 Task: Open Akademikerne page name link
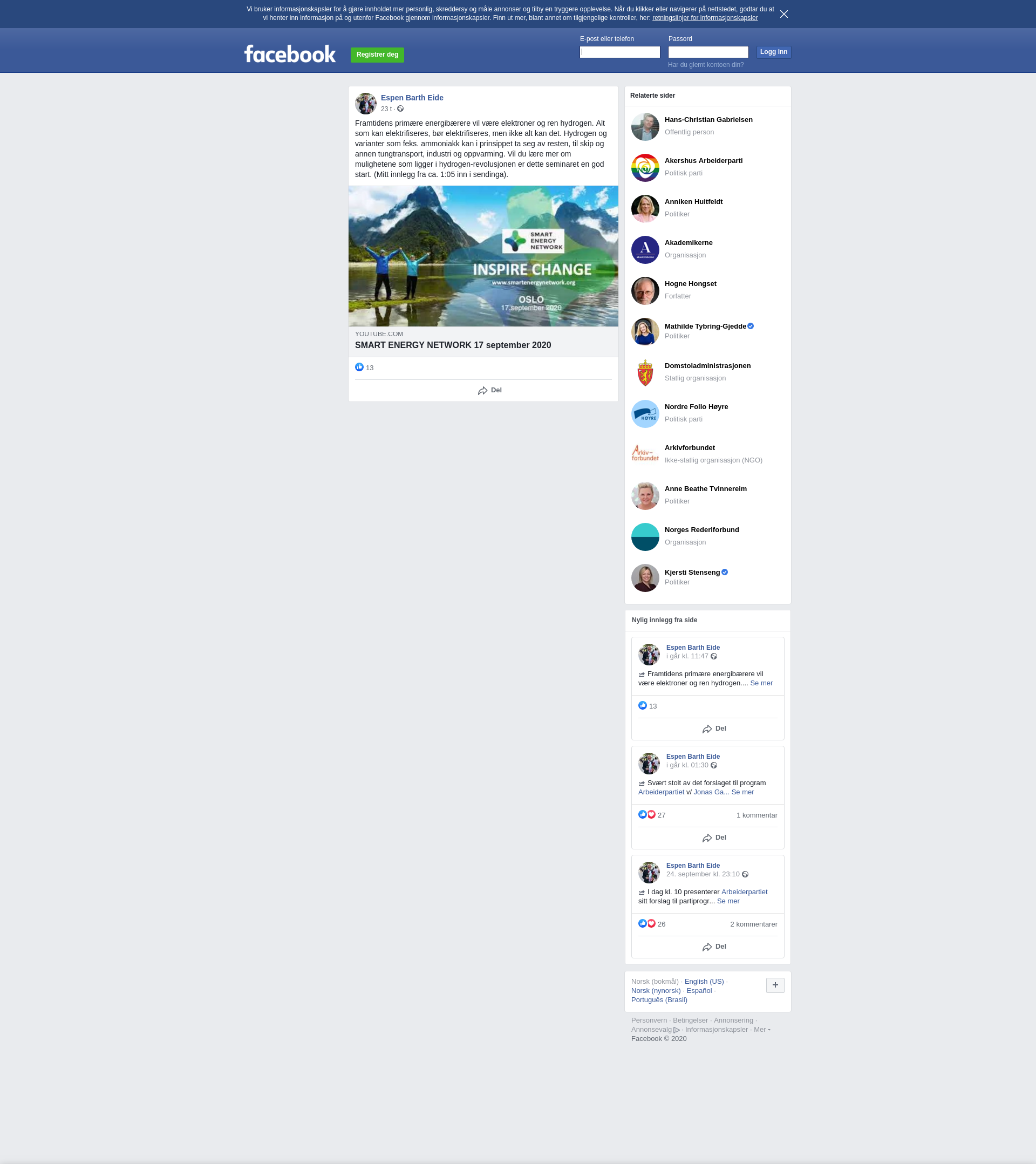(x=688, y=243)
